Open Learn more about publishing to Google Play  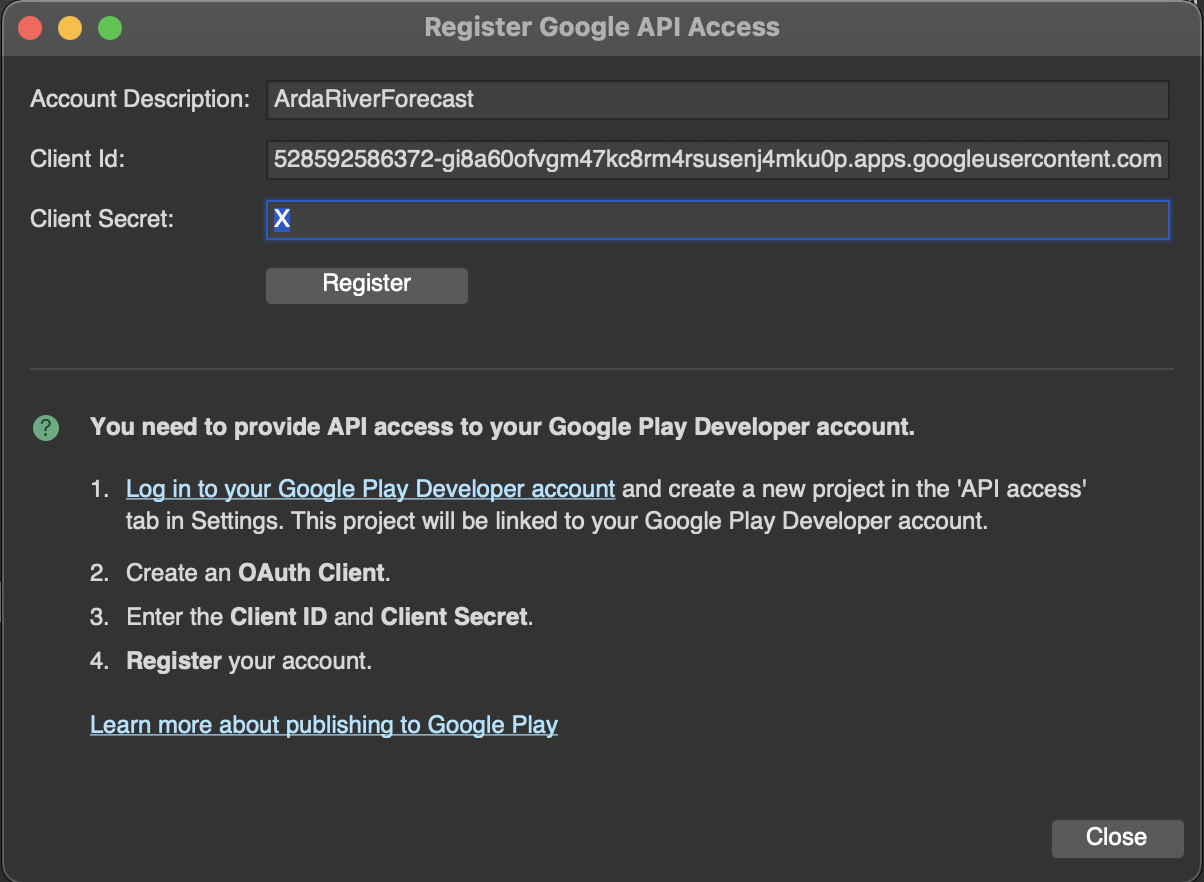[x=324, y=725]
